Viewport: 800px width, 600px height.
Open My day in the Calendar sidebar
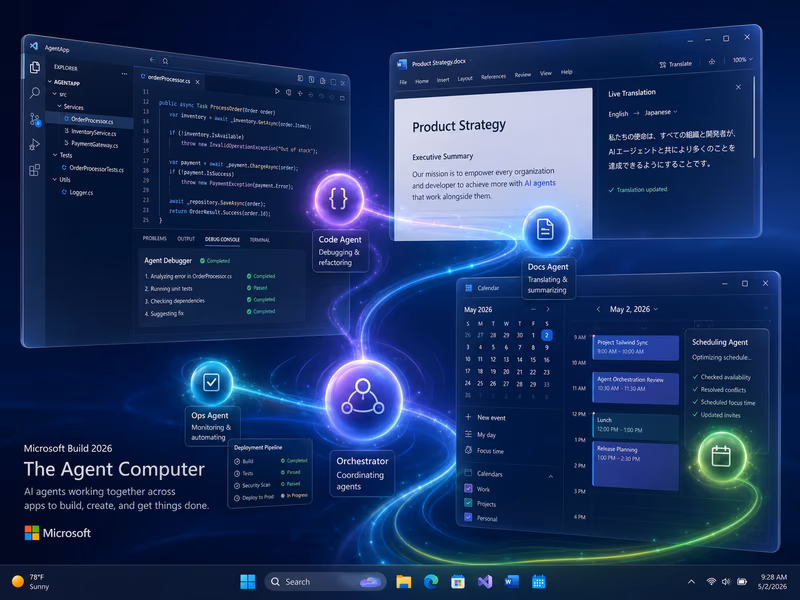[481, 435]
